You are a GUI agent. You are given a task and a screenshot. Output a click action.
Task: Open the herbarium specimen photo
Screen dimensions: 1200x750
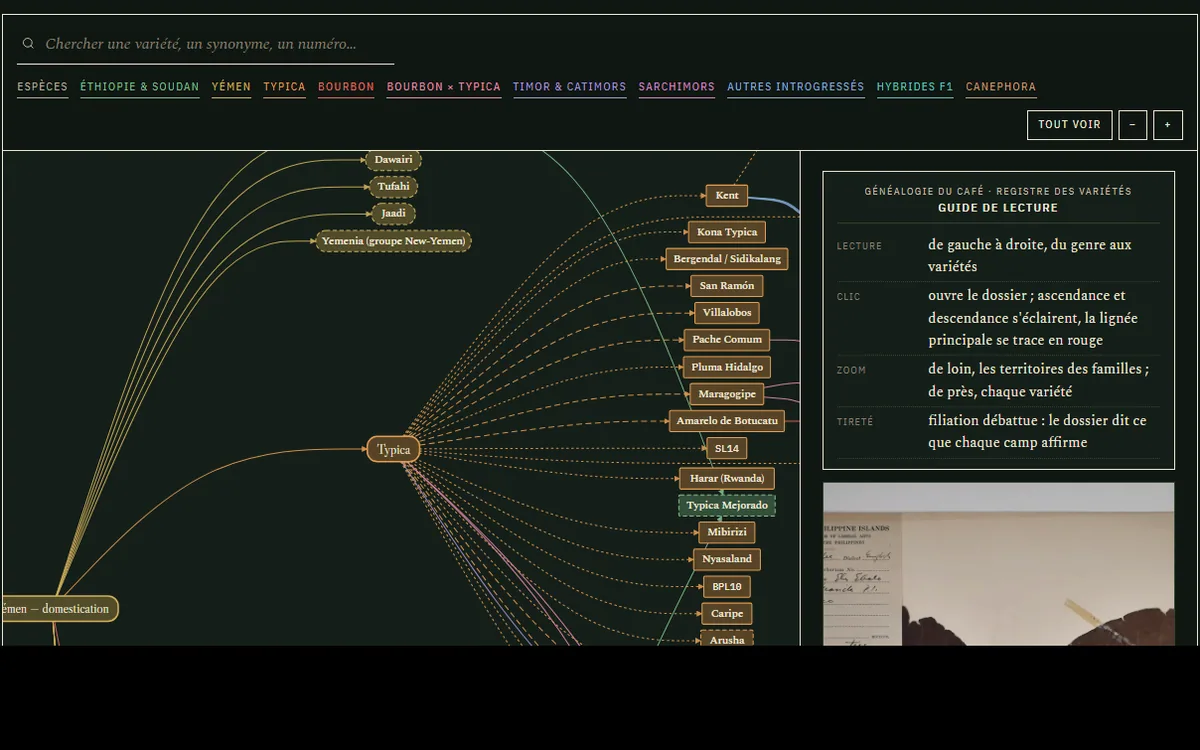point(998,564)
